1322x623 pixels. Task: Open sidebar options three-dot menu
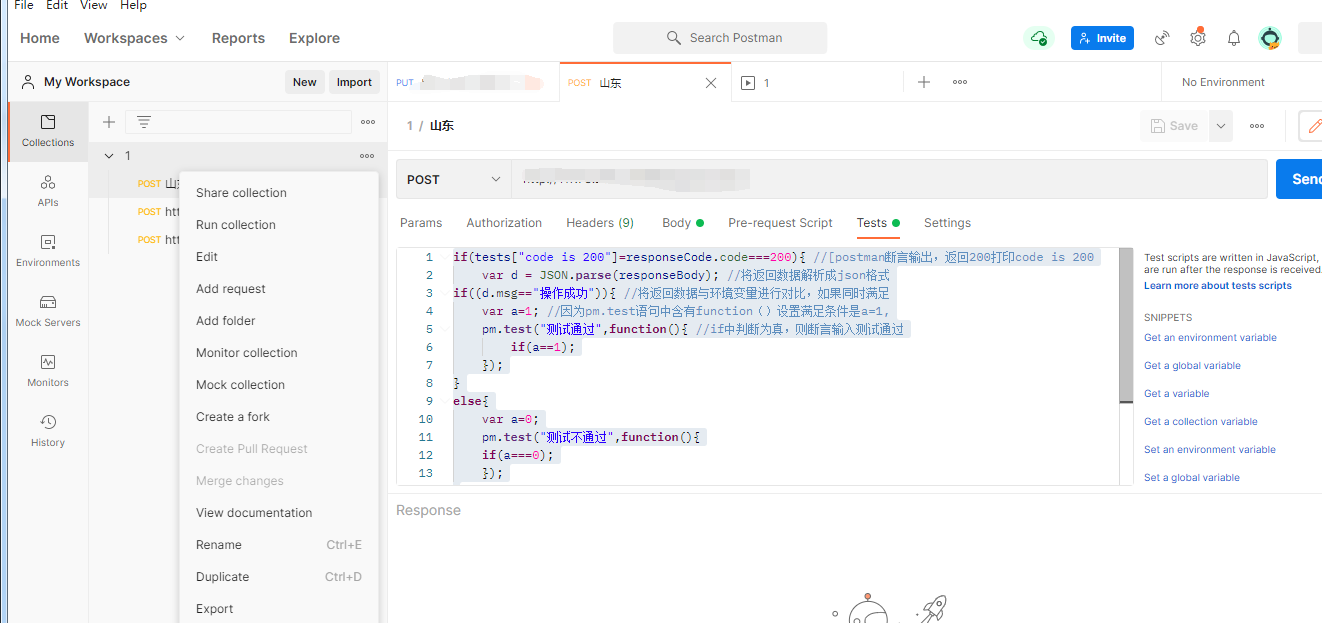(x=368, y=122)
